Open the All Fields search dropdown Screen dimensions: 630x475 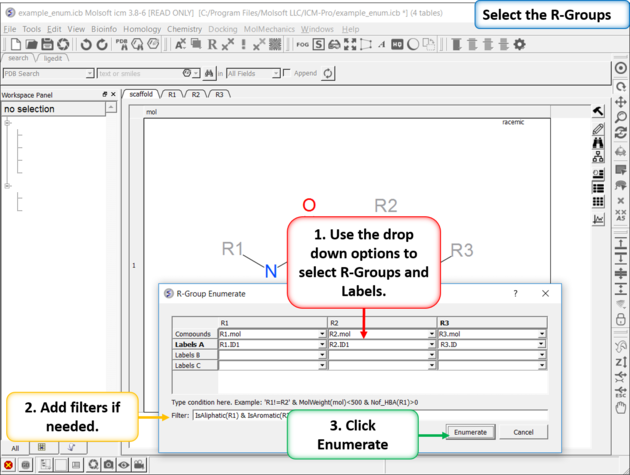(276, 73)
